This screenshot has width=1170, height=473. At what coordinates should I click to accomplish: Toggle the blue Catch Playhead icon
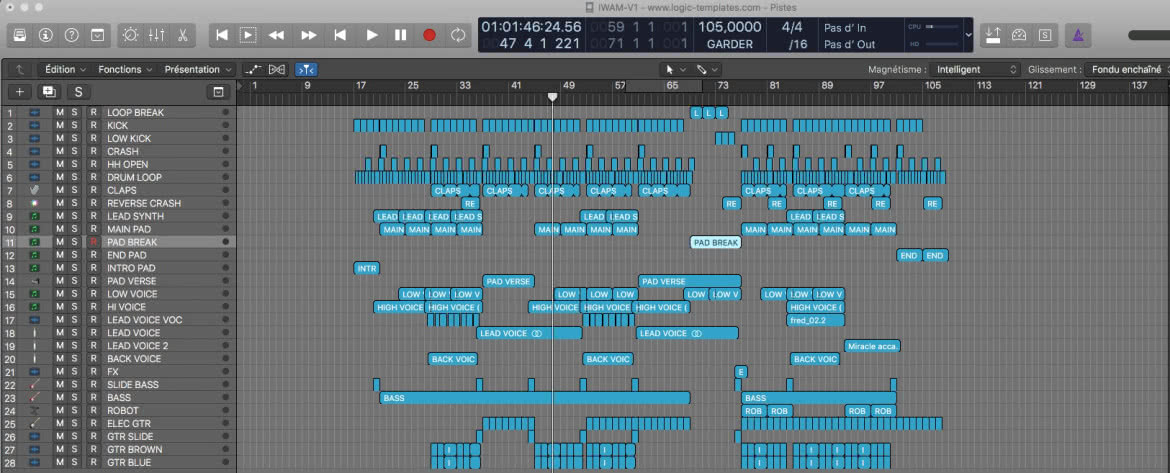tap(306, 69)
